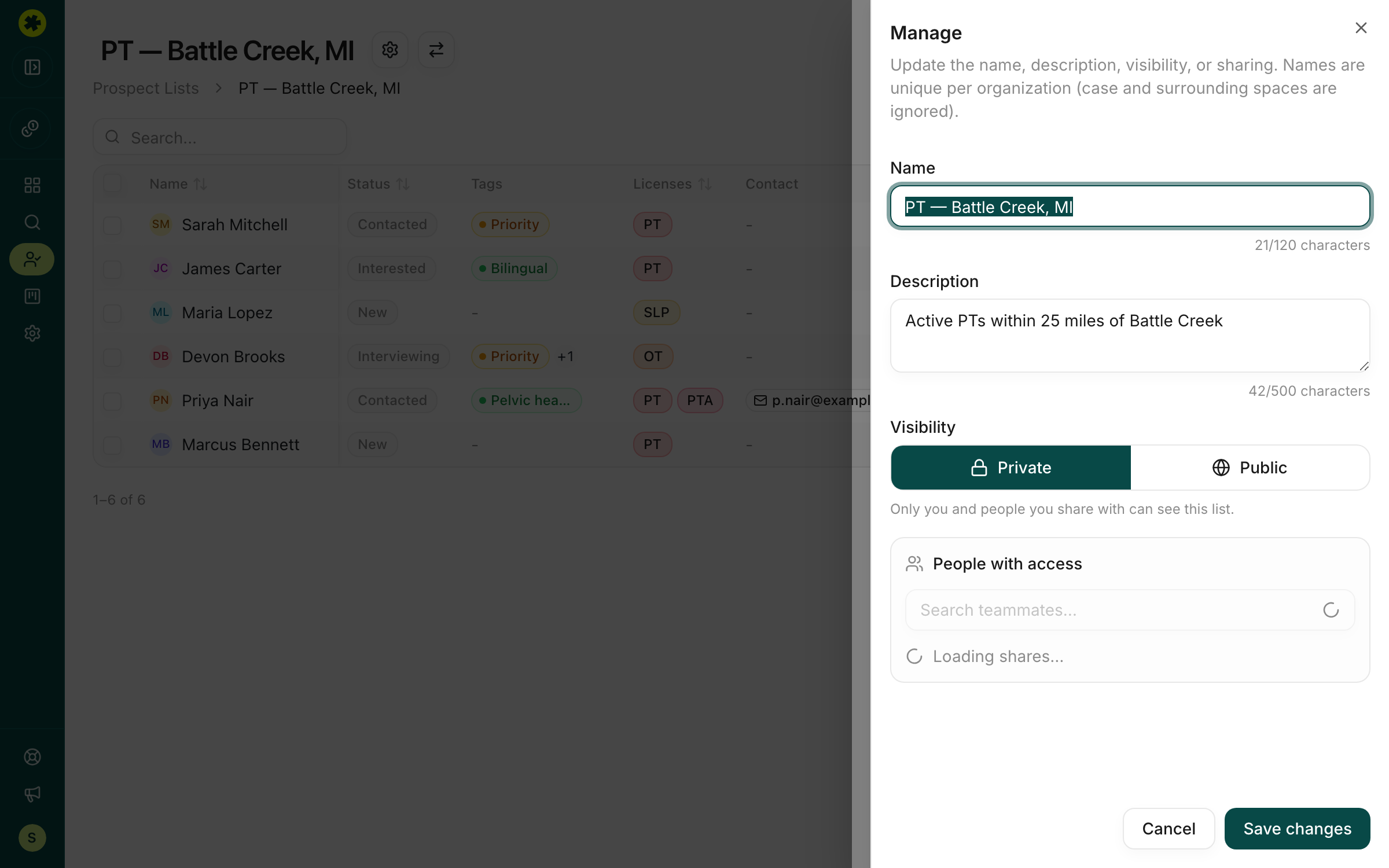The width and height of the screenshot is (1389, 868).
Task: Click the JC avatar for James Carter
Action: (x=161, y=269)
